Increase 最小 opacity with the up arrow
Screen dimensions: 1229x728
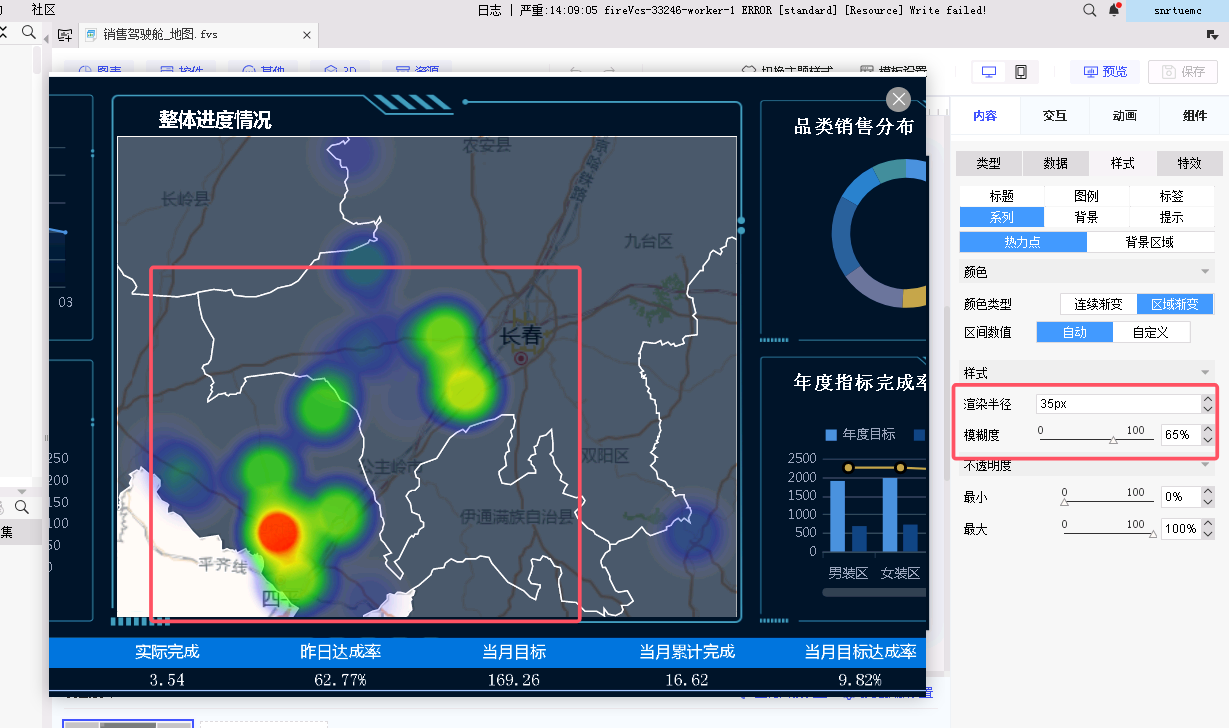point(1209,492)
